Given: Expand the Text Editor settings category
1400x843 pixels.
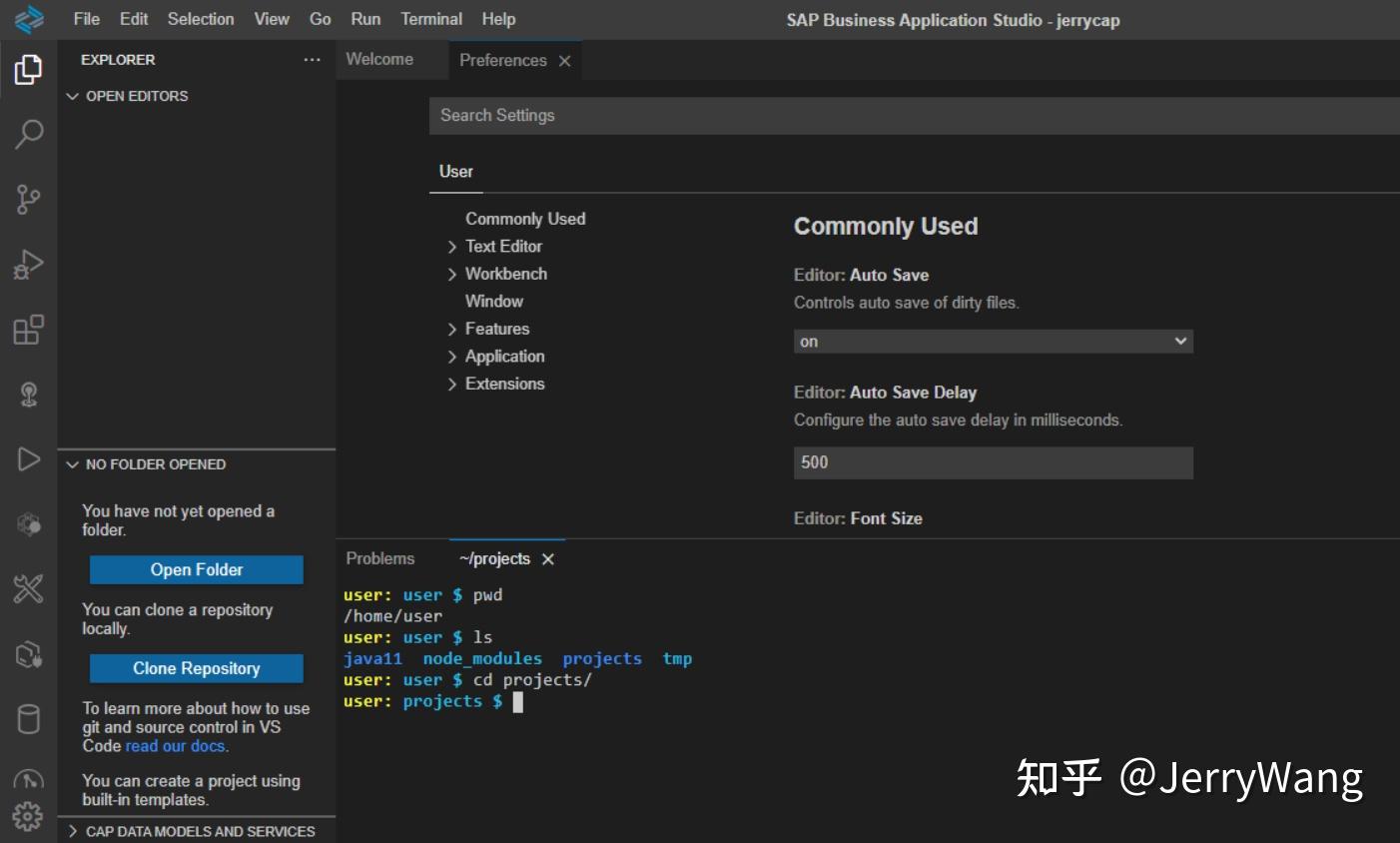Looking at the screenshot, I should 452,247.
